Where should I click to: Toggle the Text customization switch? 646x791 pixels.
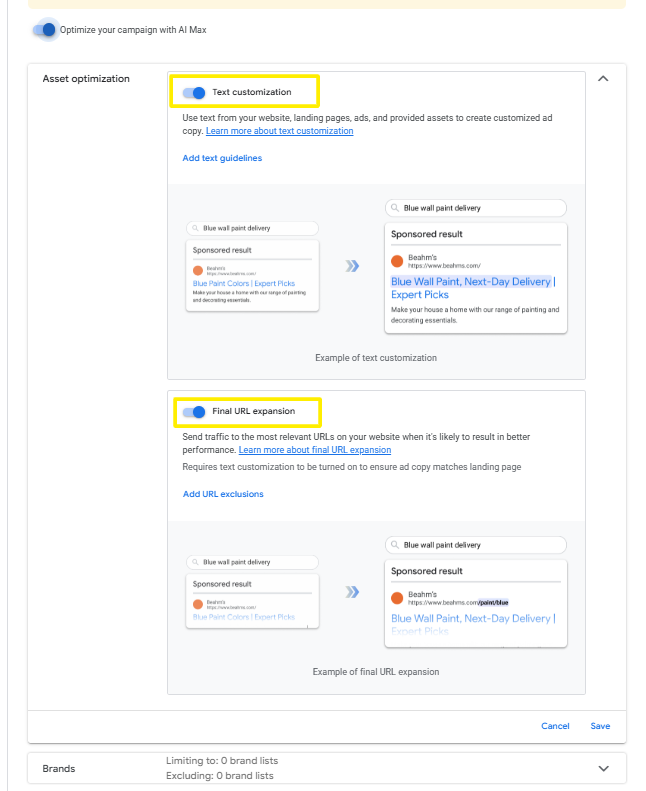[194, 93]
